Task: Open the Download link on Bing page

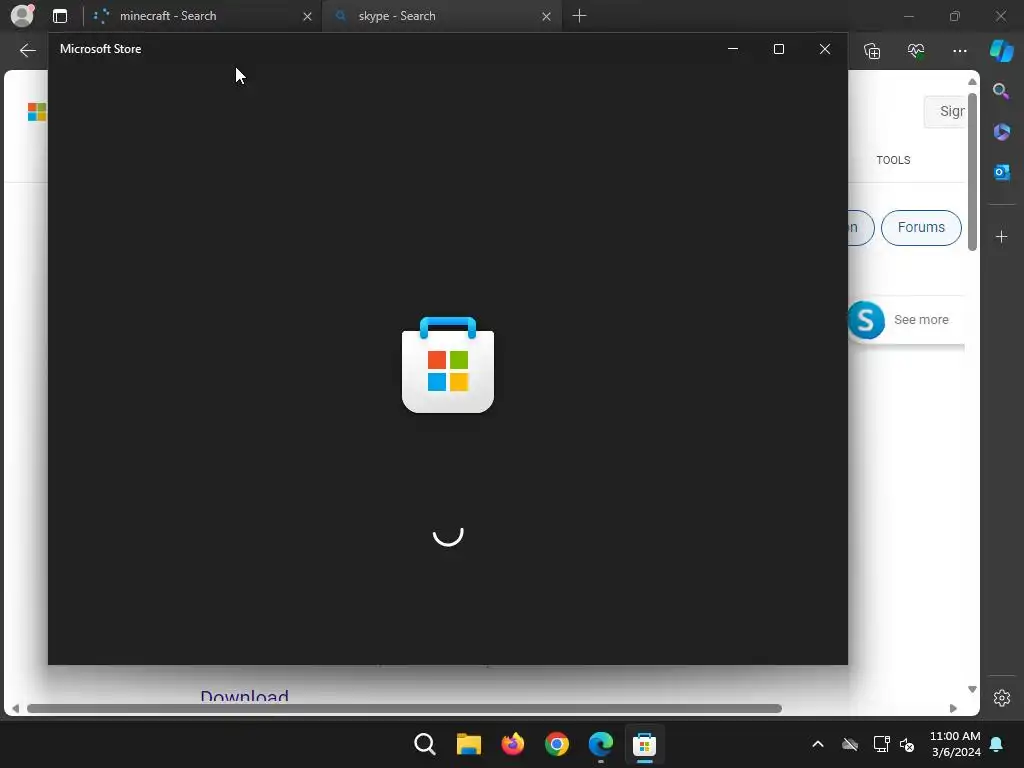Action: point(244,696)
